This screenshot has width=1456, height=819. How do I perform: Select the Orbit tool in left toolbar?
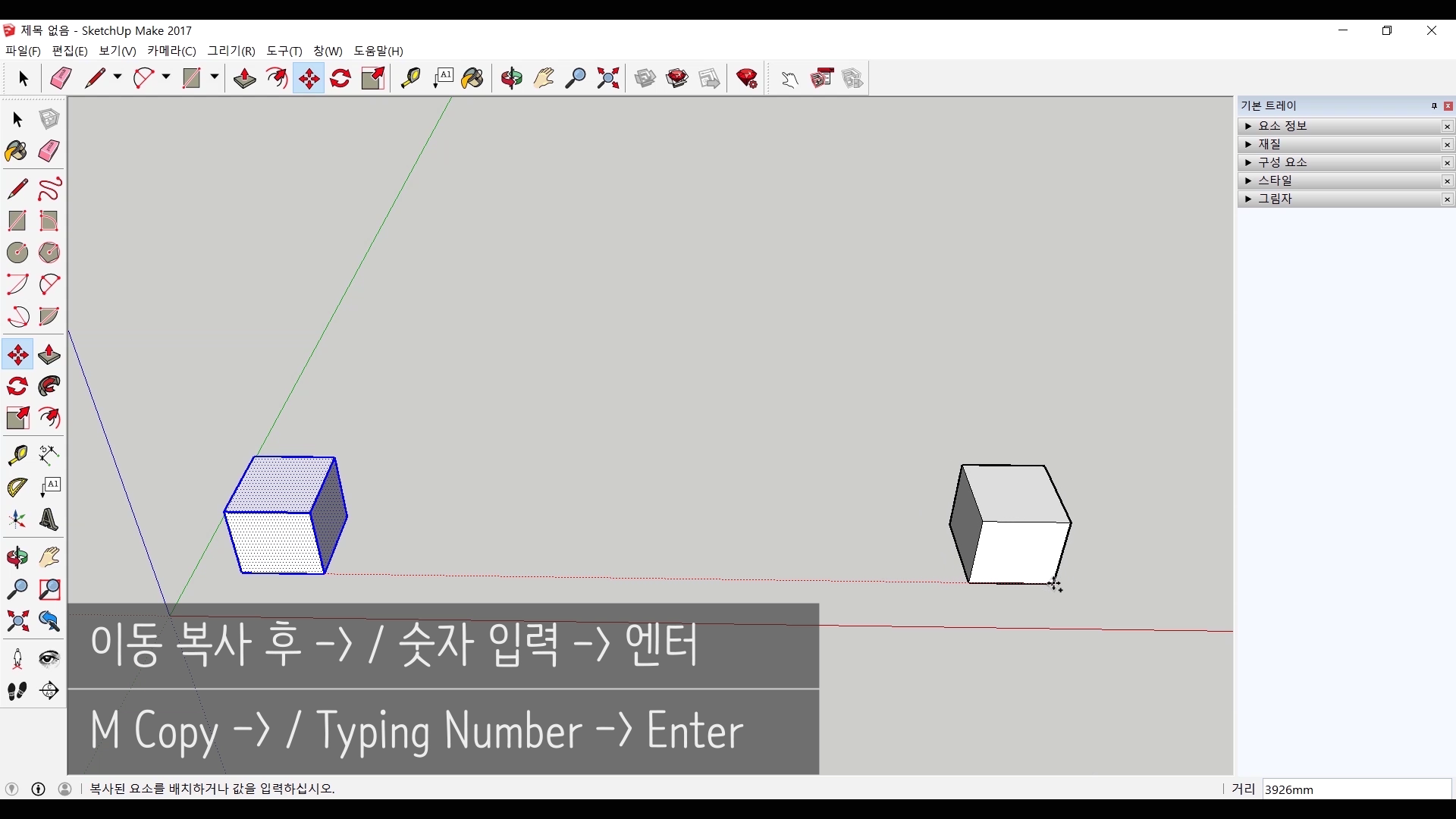click(x=17, y=557)
